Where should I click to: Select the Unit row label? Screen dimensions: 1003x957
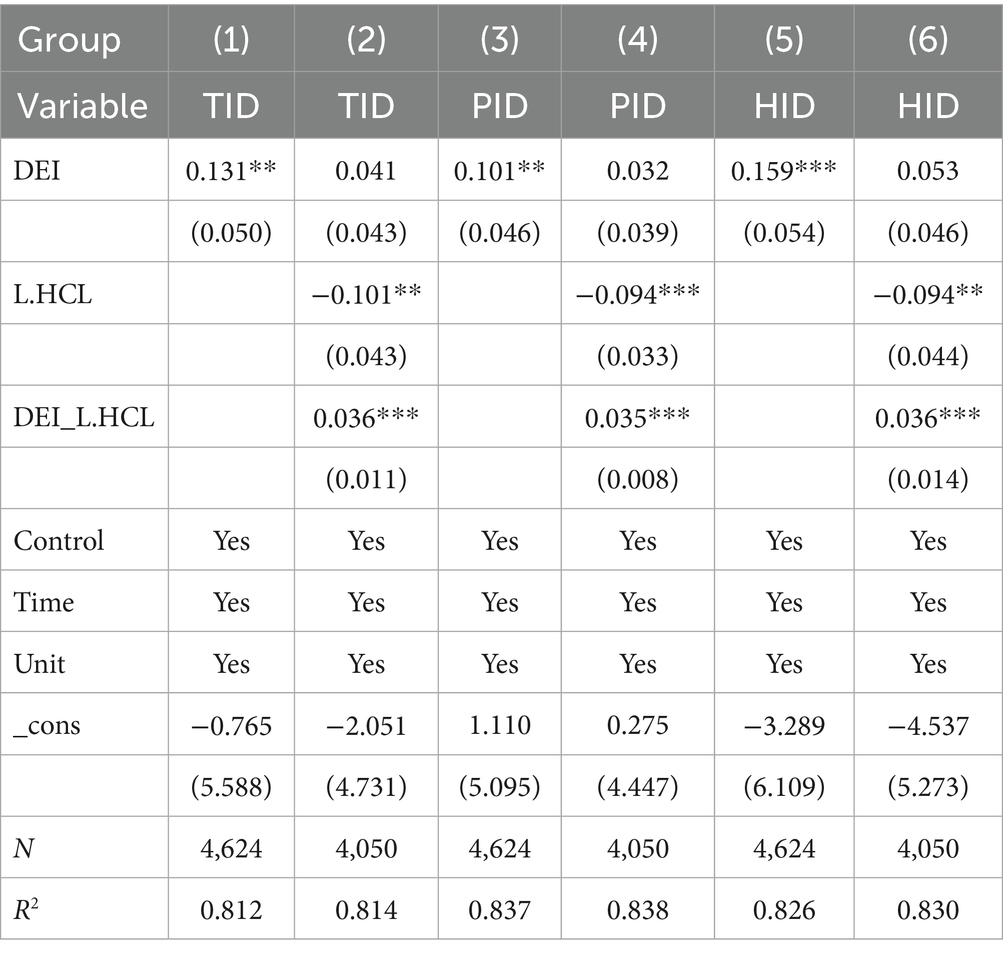click(41, 664)
